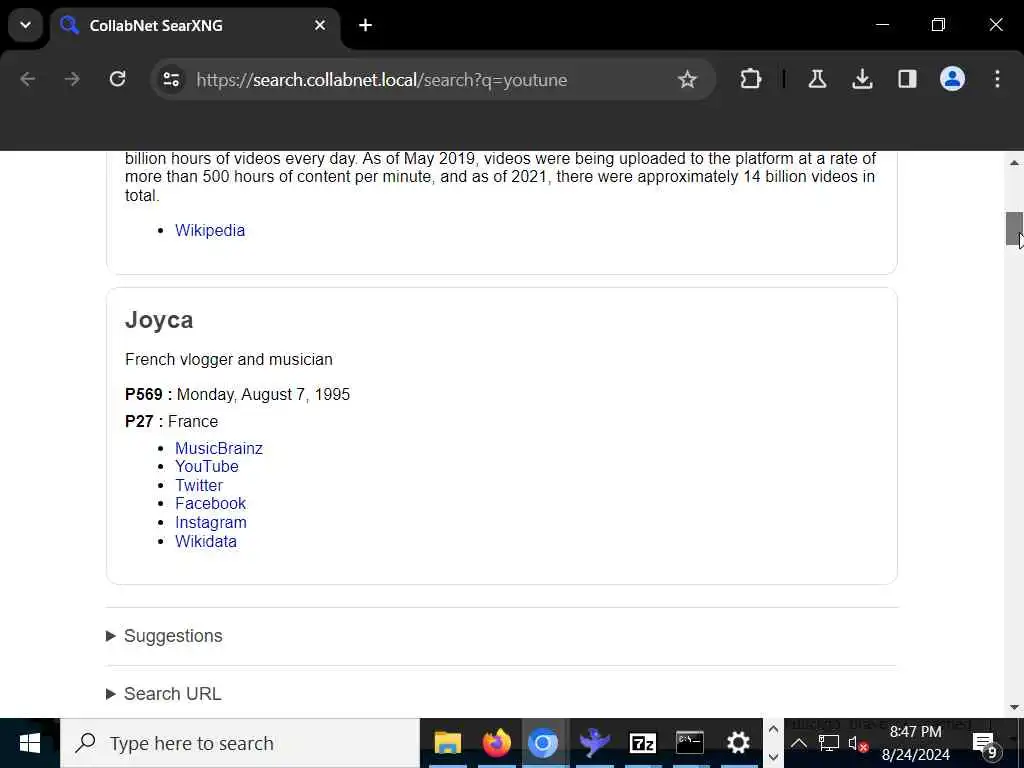Click the browser back arrow
Viewport: 1024px width, 768px height.
(27, 80)
